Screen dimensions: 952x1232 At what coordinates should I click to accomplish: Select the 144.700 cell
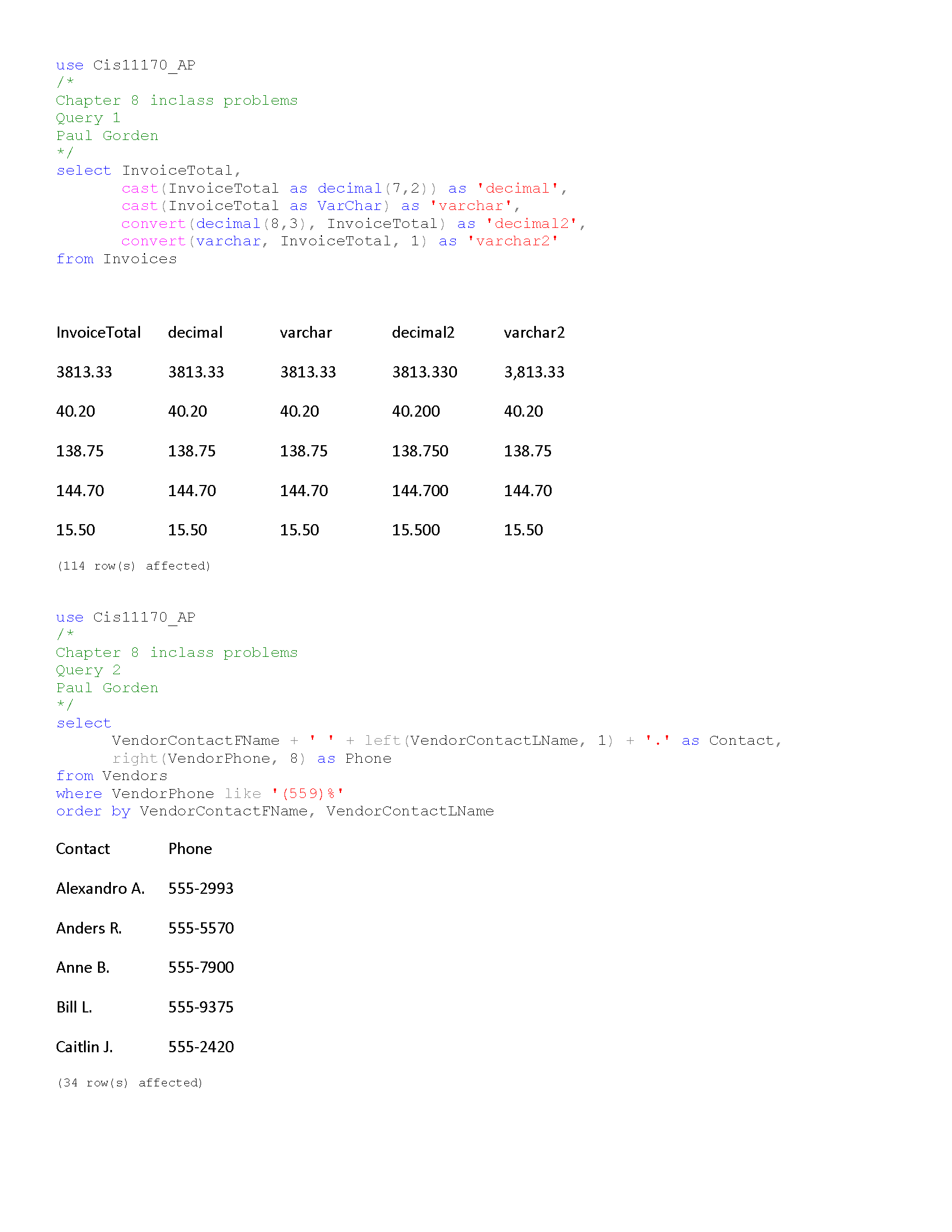[420, 491]
